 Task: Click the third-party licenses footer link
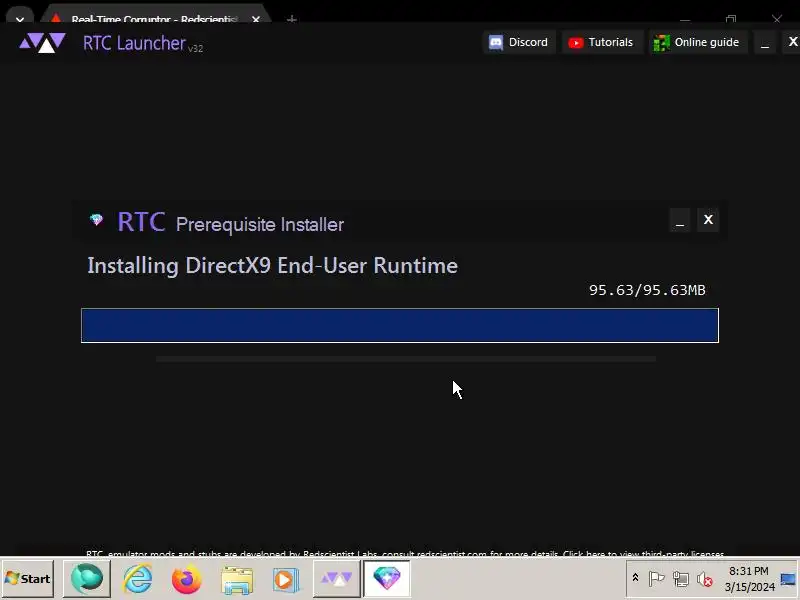pos(643,553)
